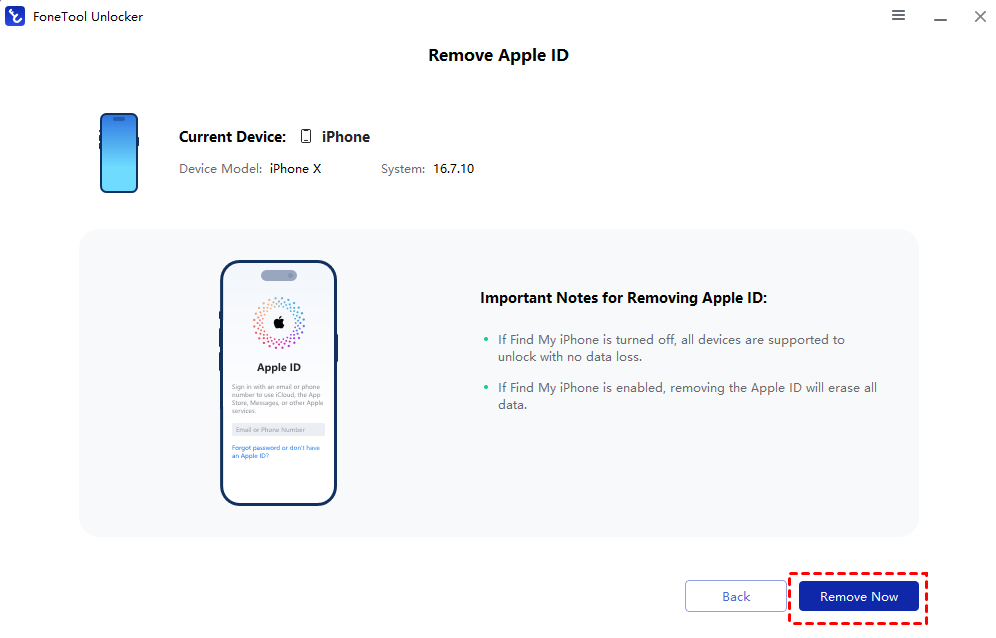Screen dimensions: 996x638
Task: Select the iPhone current device name
Action: point(345,137)
